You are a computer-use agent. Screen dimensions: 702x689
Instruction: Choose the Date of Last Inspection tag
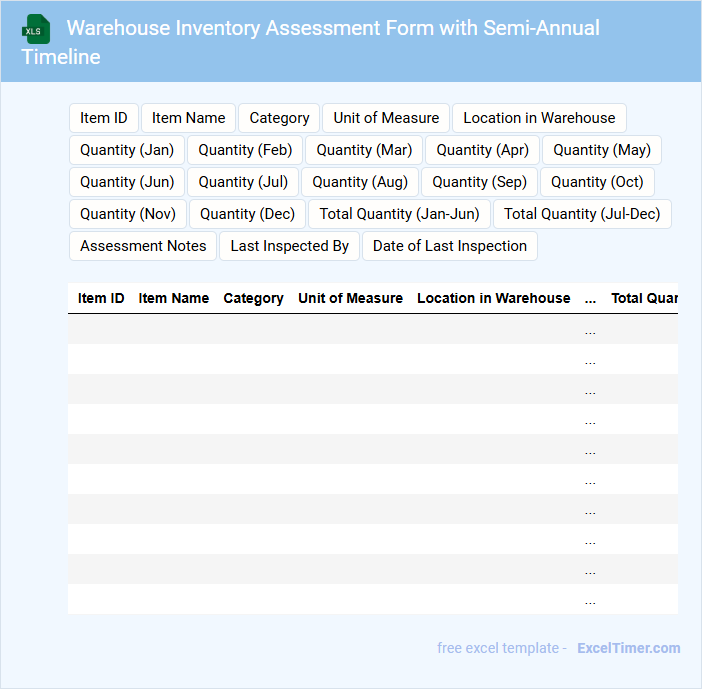(x=449, y=246)
